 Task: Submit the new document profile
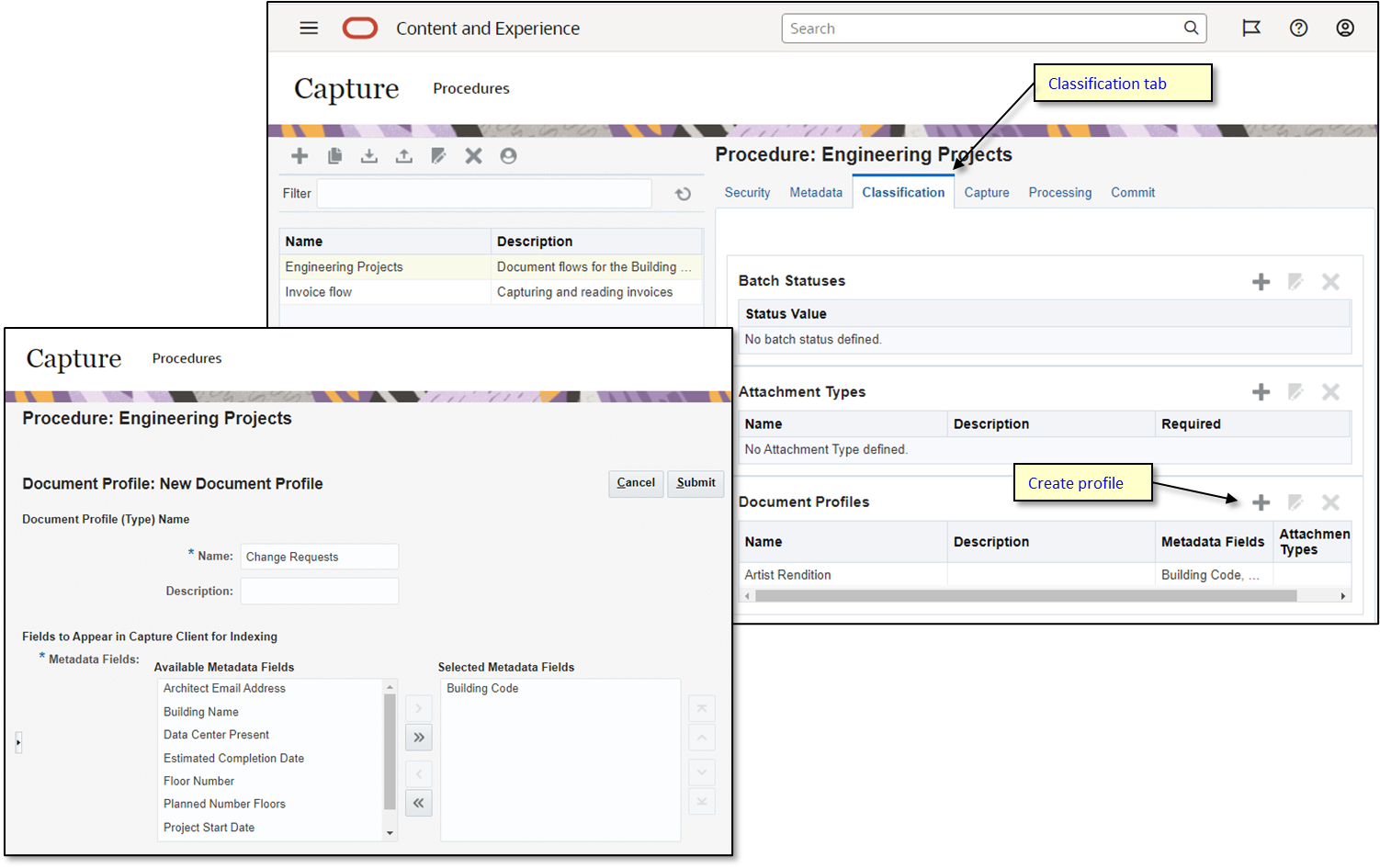click(696, 483)
